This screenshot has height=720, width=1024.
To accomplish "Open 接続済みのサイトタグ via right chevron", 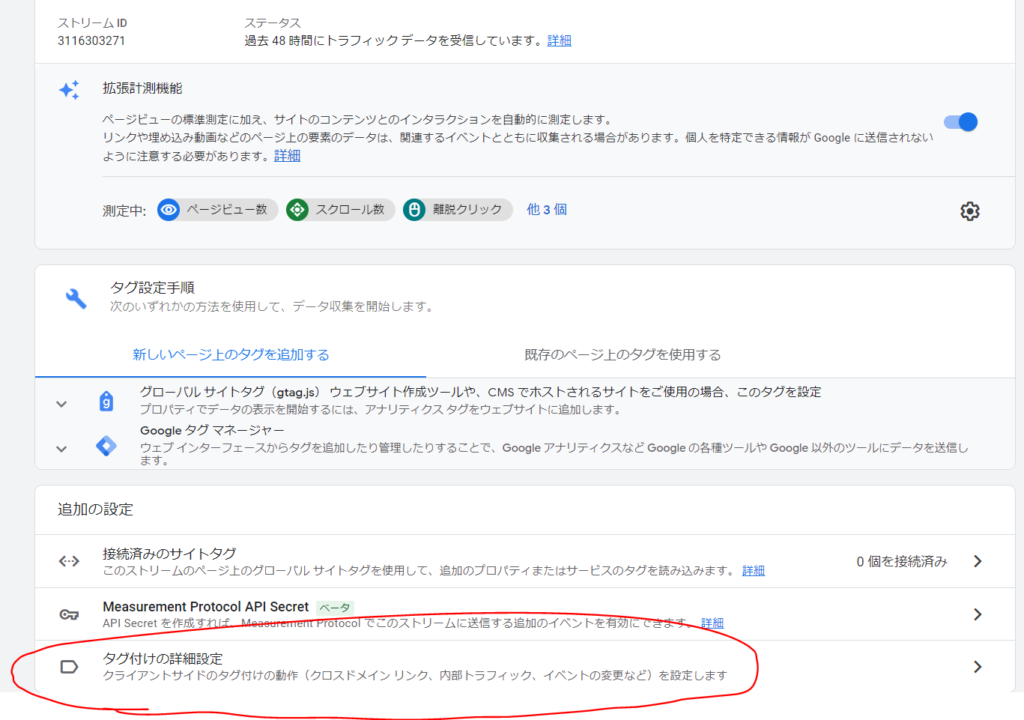I will (978, 561).
